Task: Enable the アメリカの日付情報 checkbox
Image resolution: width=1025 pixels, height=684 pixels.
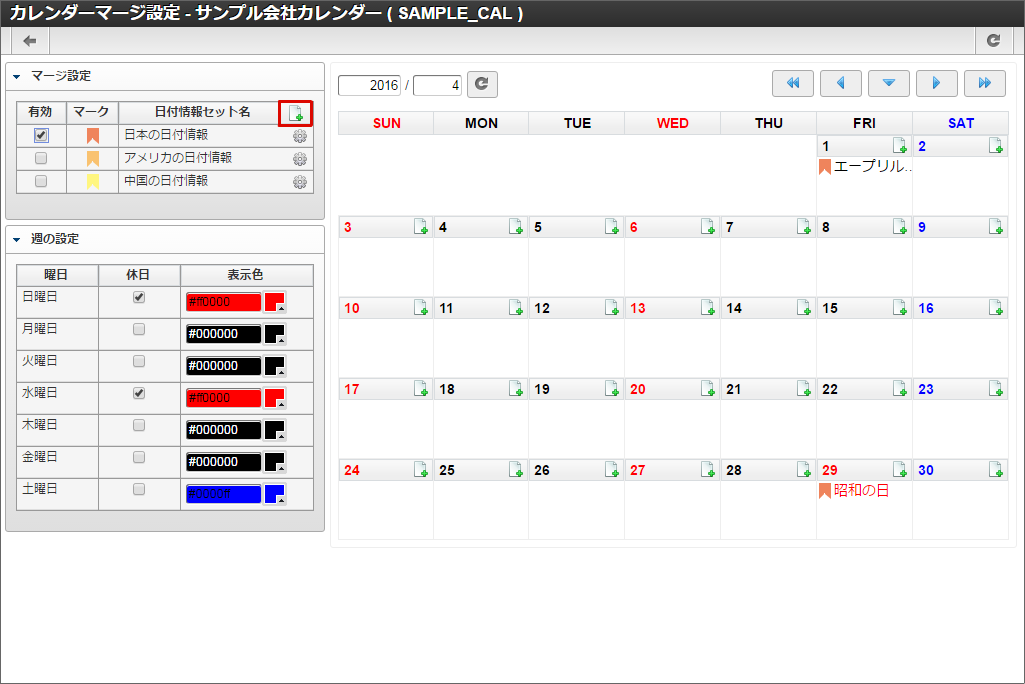Action: pyautogui.click(x=41, y=158)
